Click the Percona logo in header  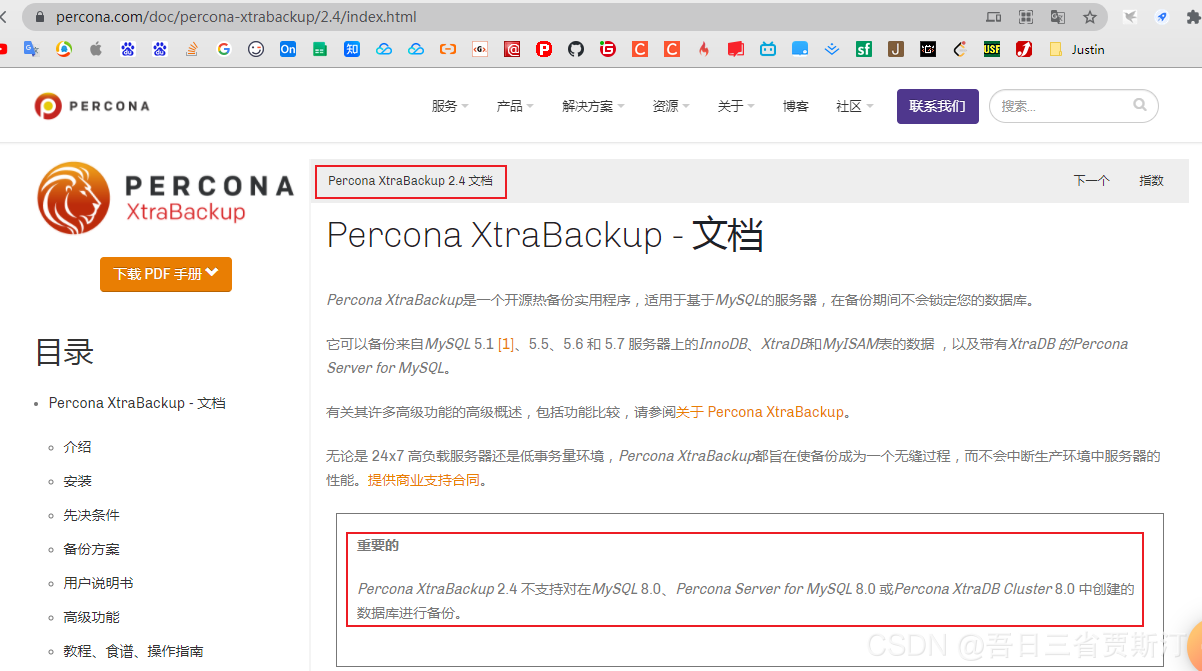[x=92, y=106]
